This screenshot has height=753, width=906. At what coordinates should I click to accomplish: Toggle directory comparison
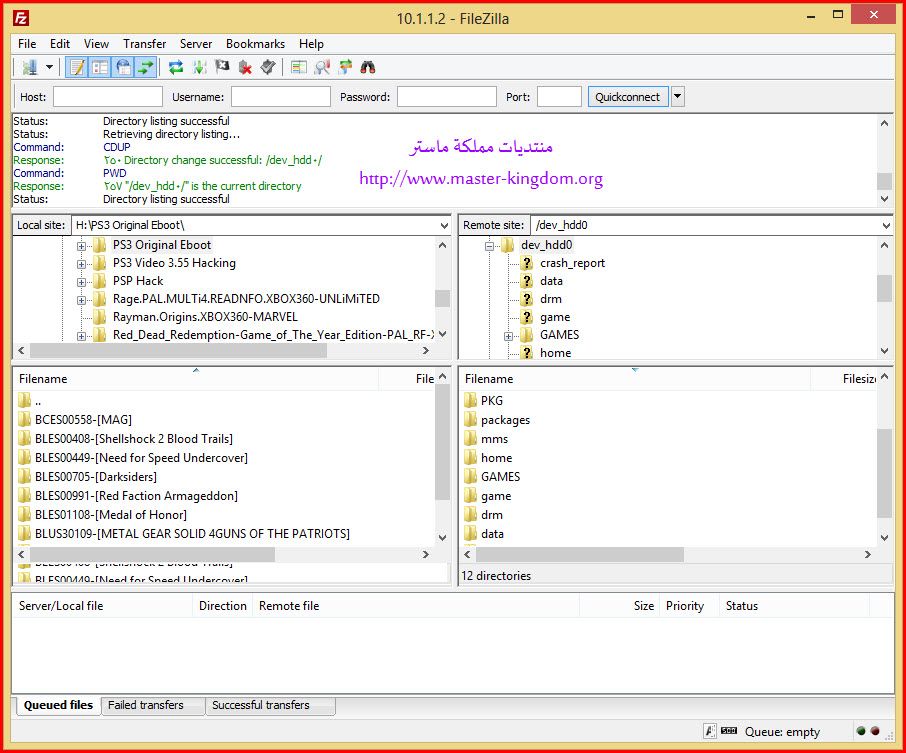pos(322,68)
